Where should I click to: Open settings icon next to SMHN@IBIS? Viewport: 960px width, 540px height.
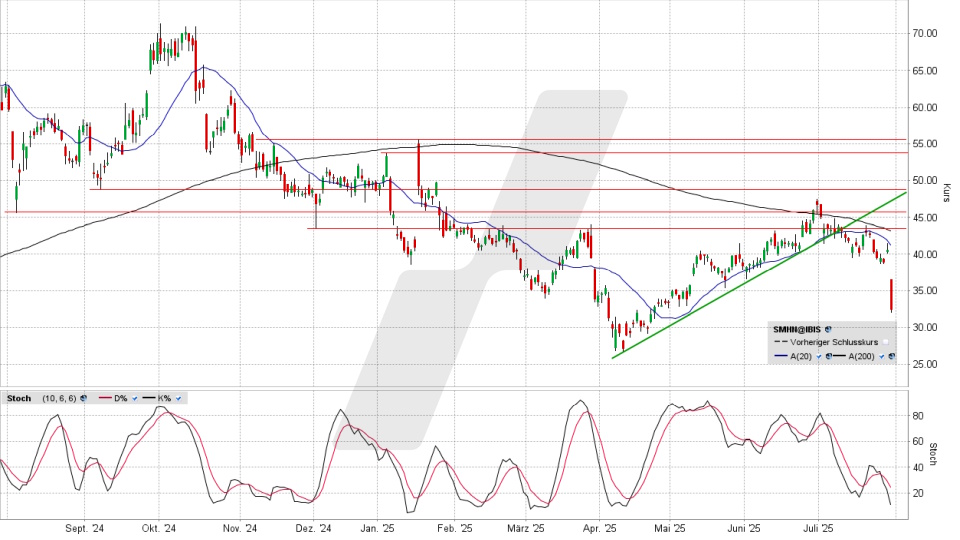(828, 329)
